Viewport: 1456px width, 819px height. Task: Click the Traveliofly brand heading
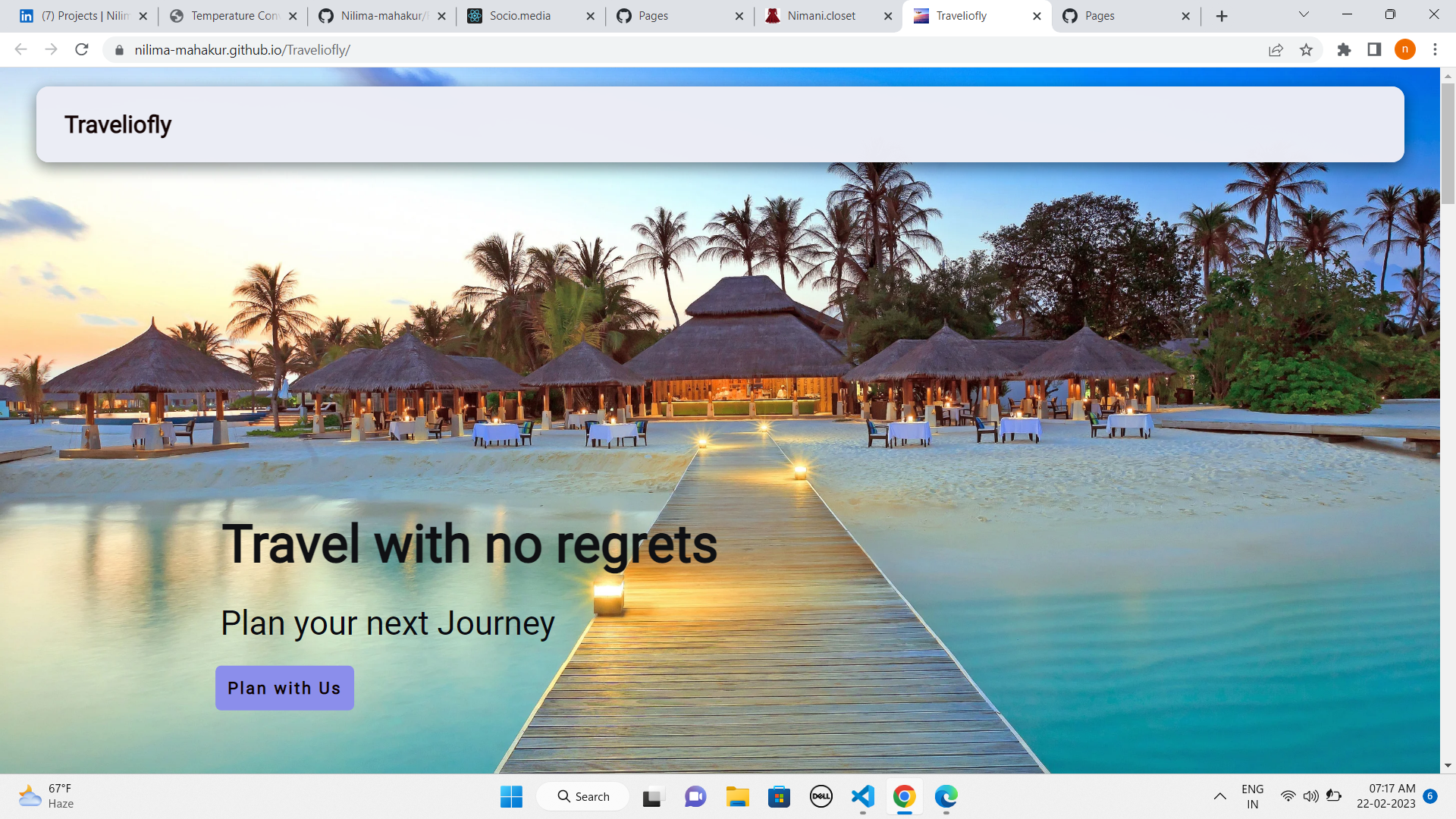[118, 124]
